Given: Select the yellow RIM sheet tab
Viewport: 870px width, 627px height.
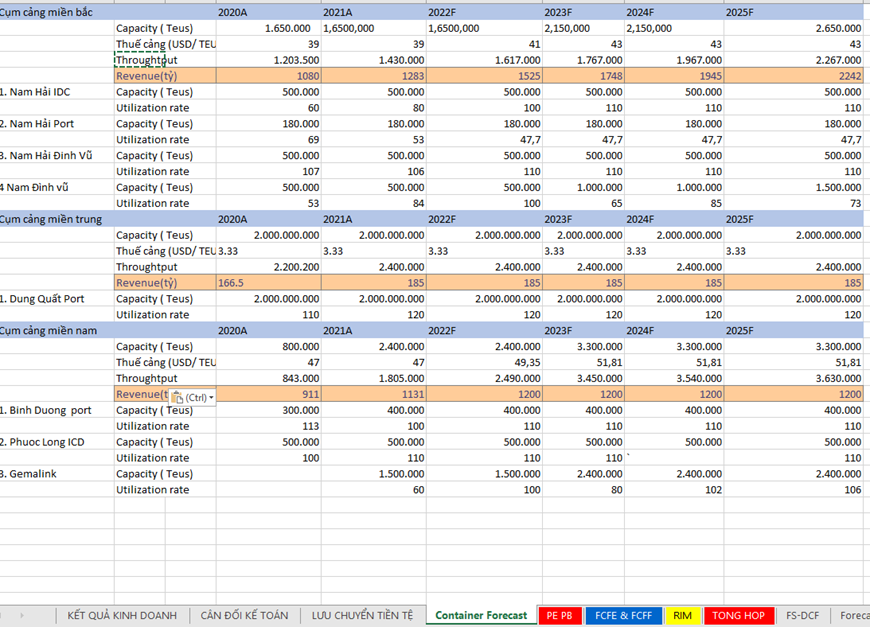Looking at the screenshot, I should (x=682, y=615).
